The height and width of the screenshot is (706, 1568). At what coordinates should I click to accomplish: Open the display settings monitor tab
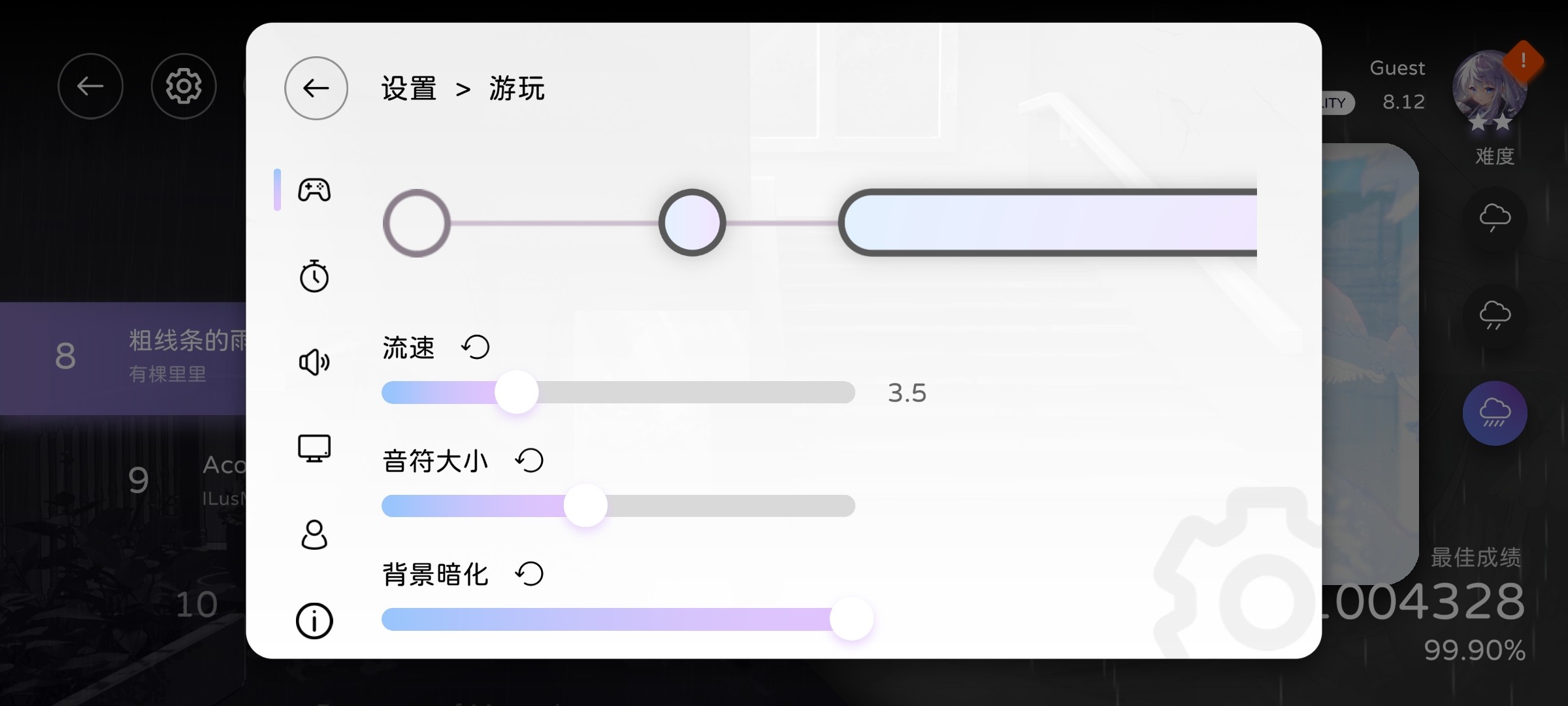pos(314,448)
